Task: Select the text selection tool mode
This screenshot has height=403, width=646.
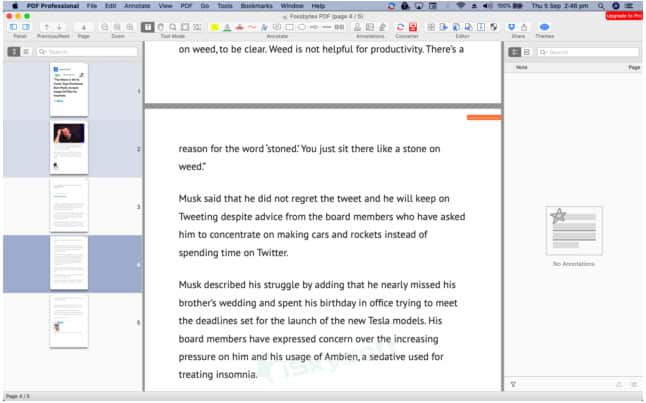Action: click(147, 27)
